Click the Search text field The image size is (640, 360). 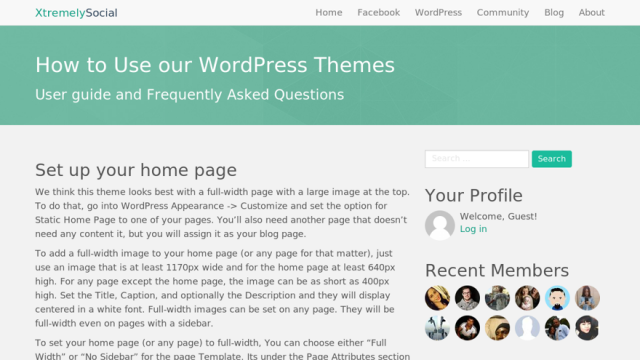[477, 159]
